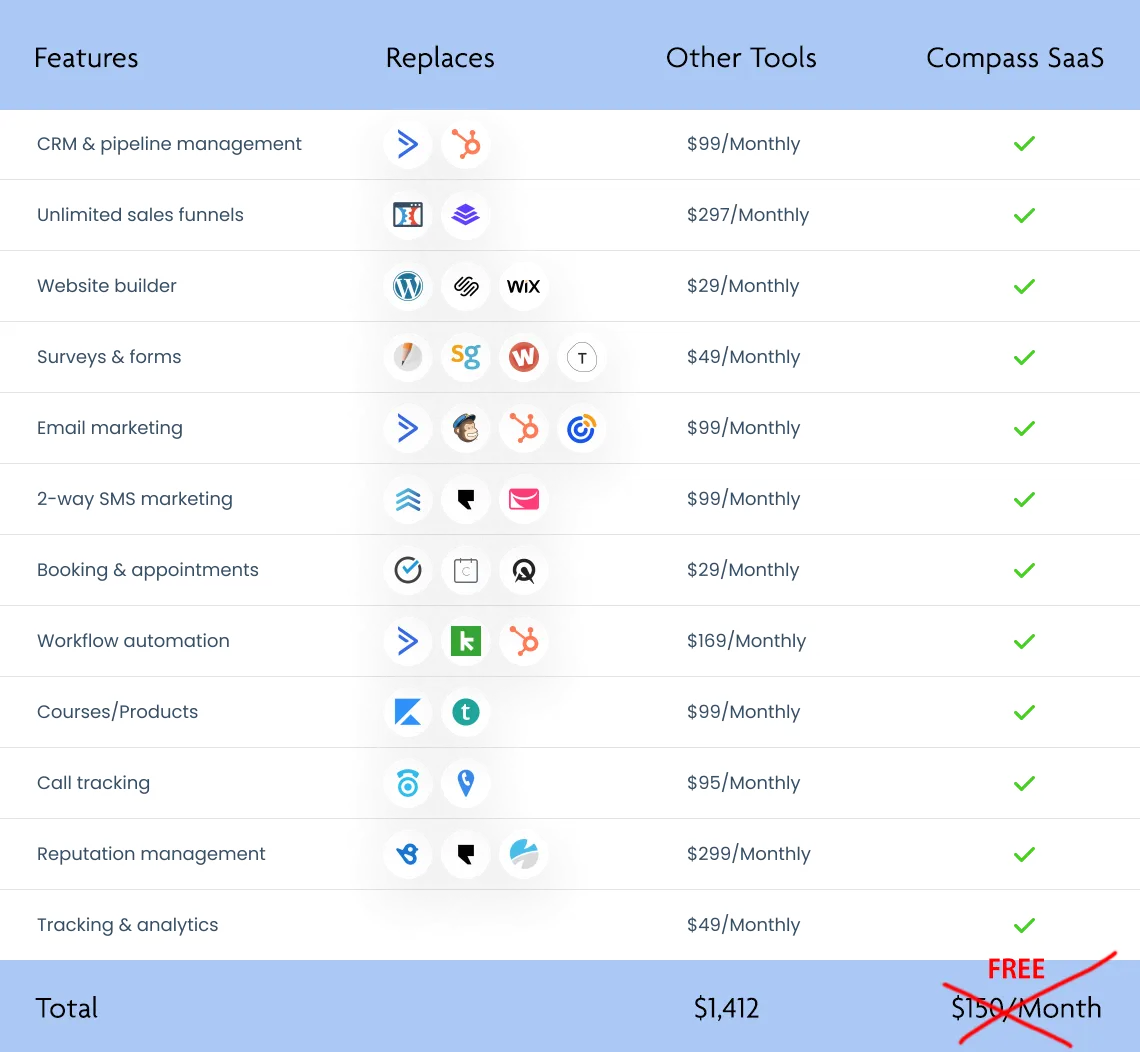Click the 'Other Tools' column header
Image resolution: width=1140 pixels, height=1052 pixels.
point(741,57)
